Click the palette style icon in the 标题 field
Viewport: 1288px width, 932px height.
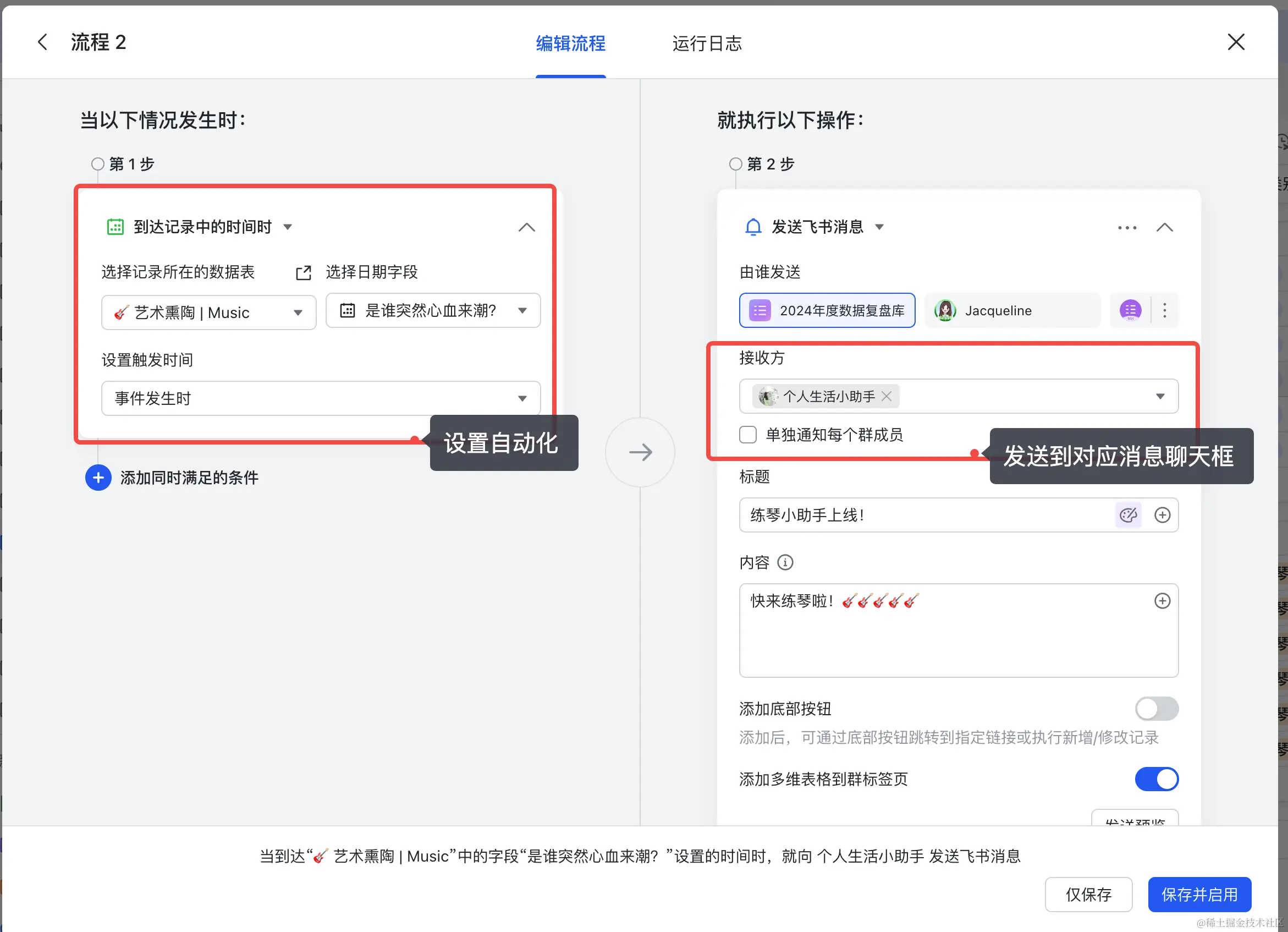[1128, 515]
